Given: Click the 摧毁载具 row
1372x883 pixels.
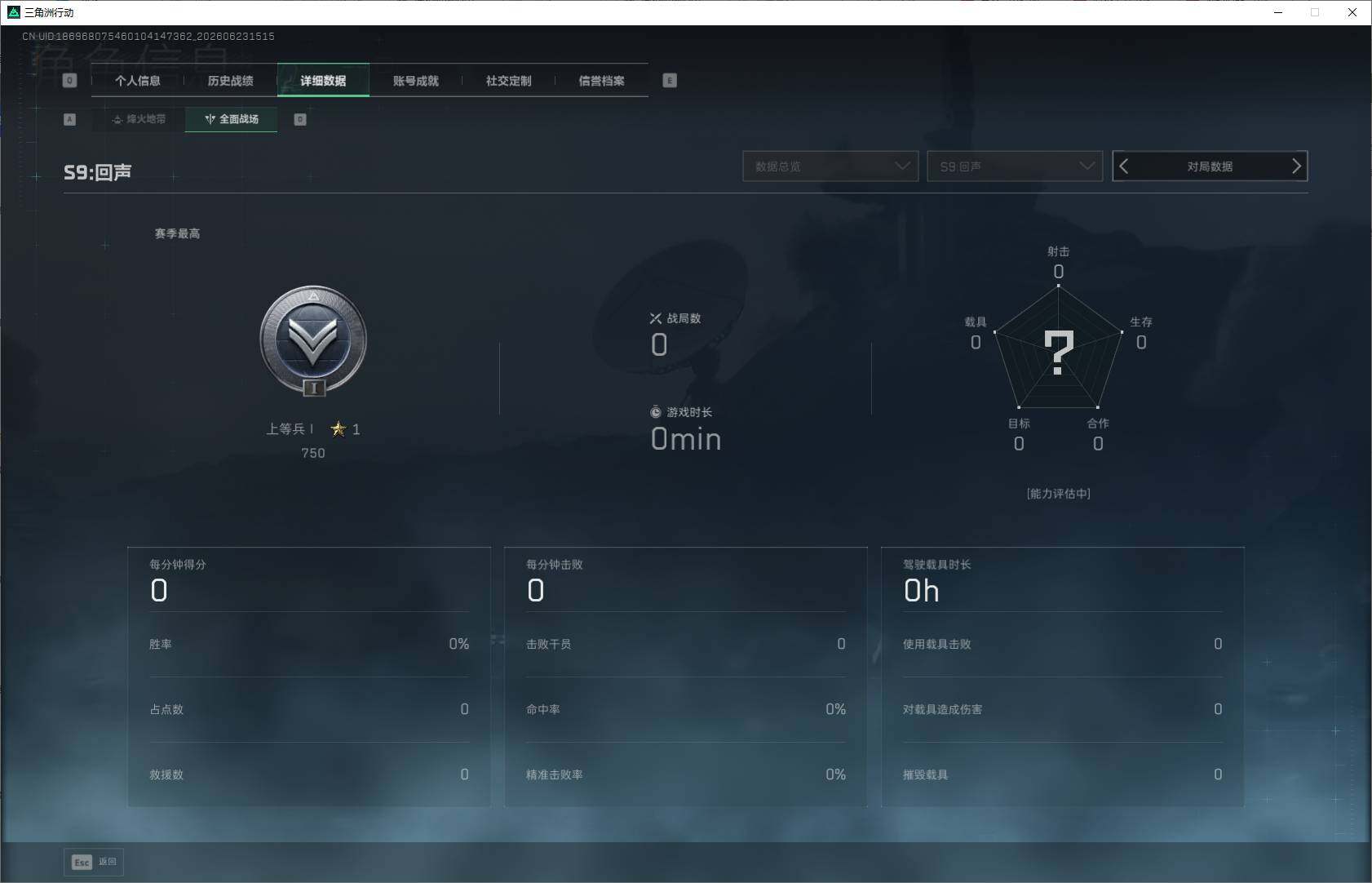Looking at the screenshot, I should 1063,774.
